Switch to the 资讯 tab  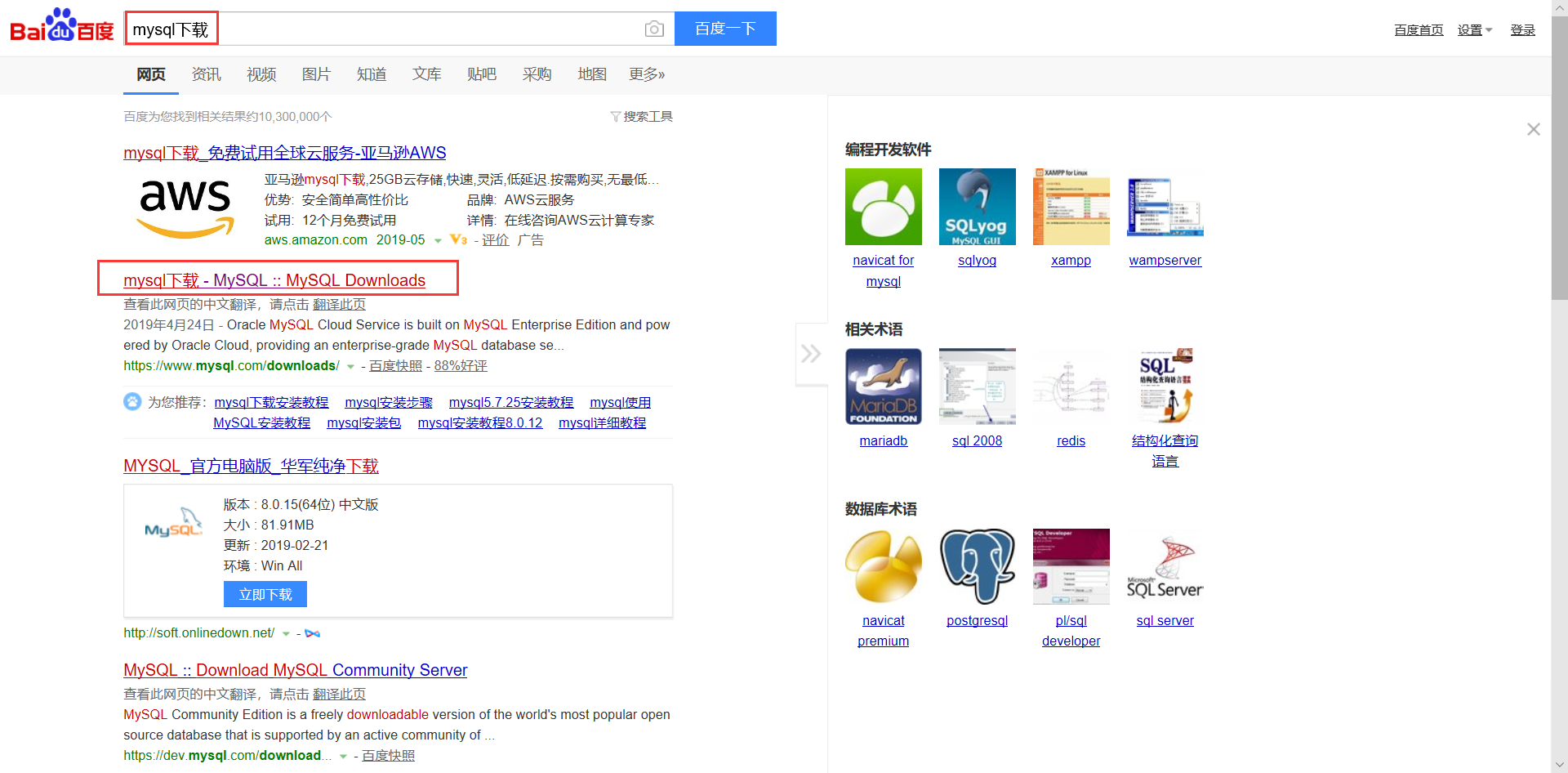pos(207,74)
